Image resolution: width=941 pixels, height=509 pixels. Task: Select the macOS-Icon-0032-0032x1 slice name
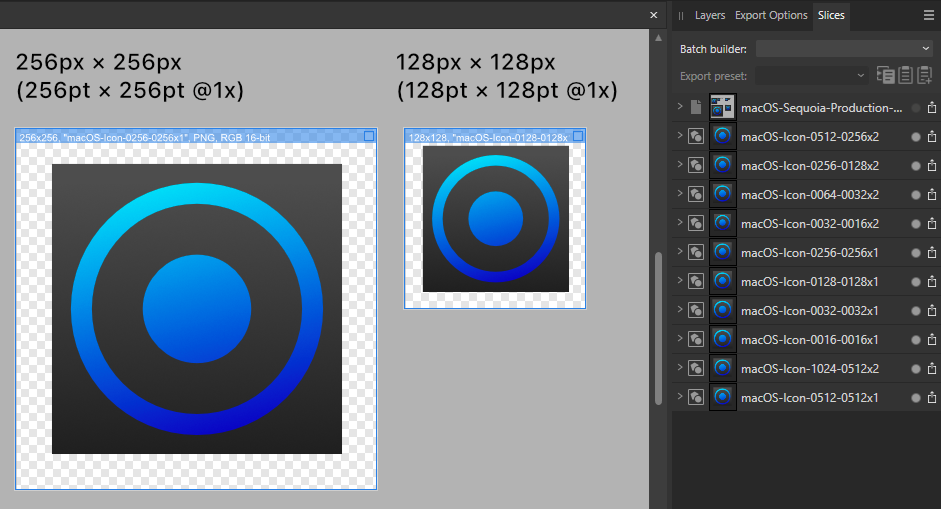point(810,311)
